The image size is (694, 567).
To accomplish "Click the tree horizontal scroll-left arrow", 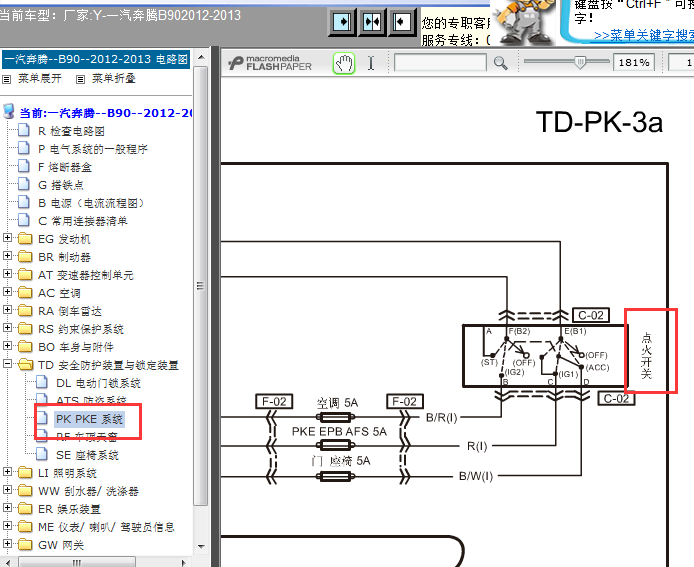I will pyautogui.click(x=8, y=563).
